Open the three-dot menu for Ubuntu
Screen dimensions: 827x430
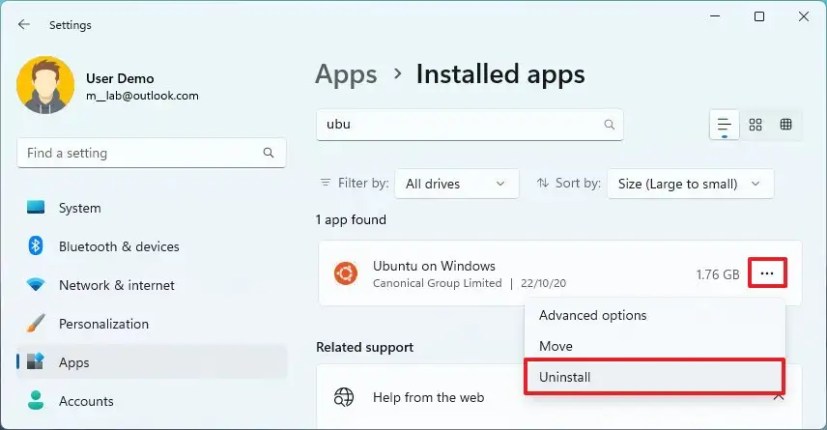pos(767,273)
